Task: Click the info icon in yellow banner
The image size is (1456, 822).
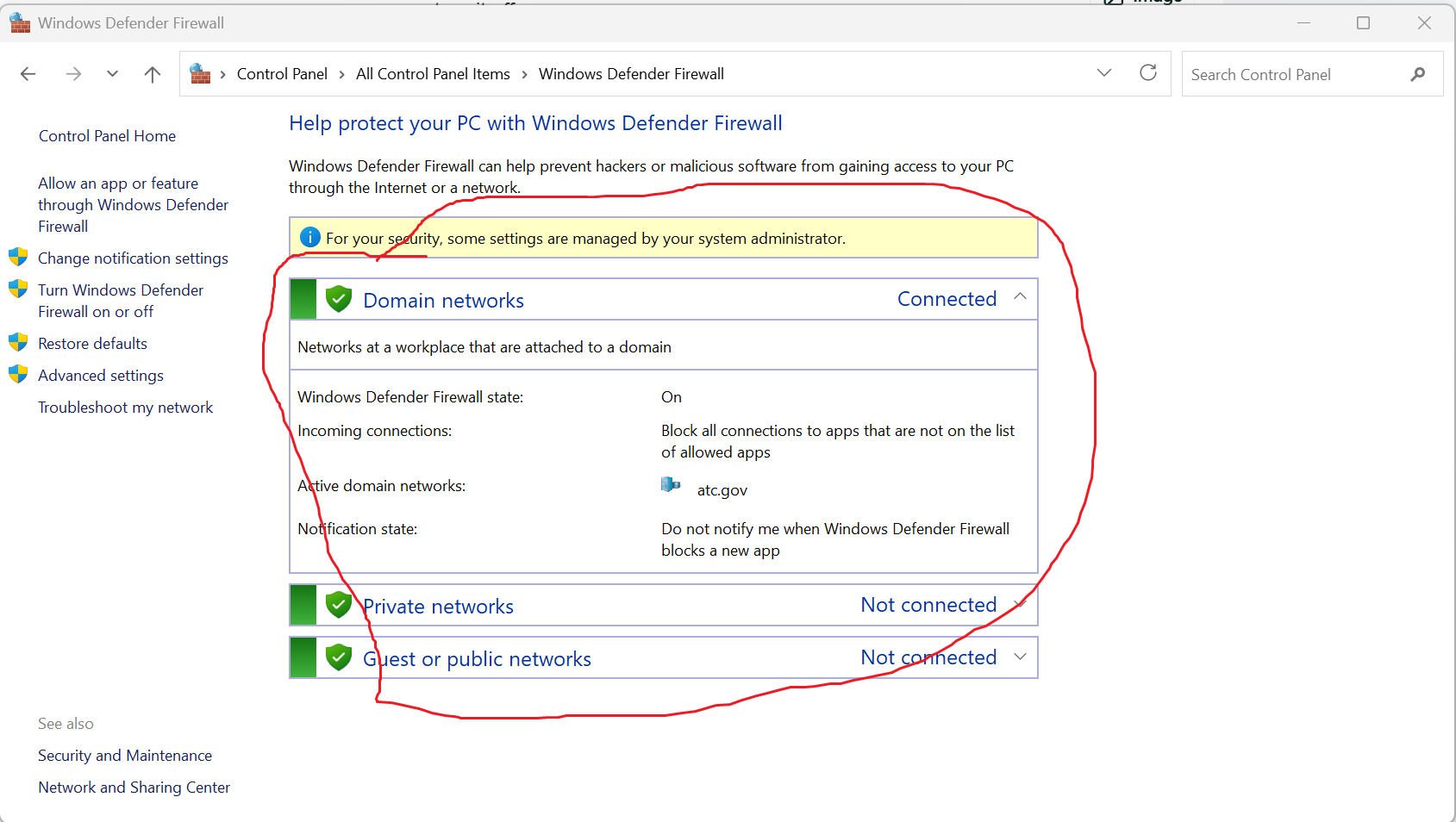Action: [x=309, y=237]
